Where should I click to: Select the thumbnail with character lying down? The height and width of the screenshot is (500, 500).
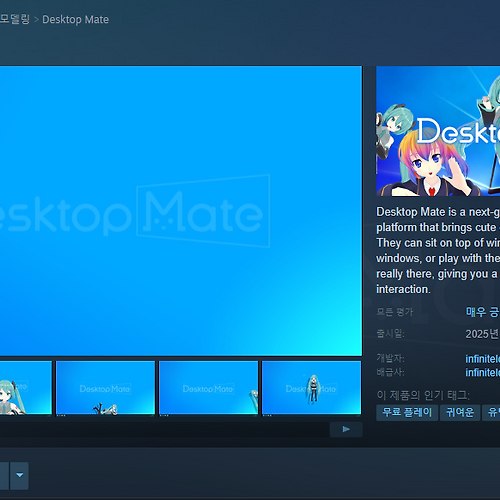point(105,388)
